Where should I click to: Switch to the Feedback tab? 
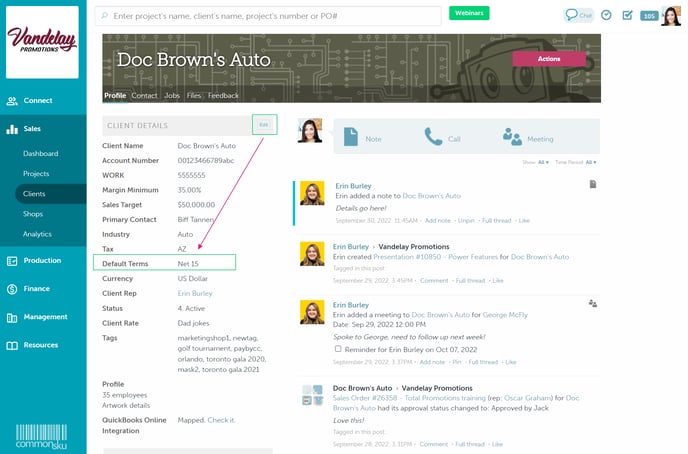click(223, 96)
